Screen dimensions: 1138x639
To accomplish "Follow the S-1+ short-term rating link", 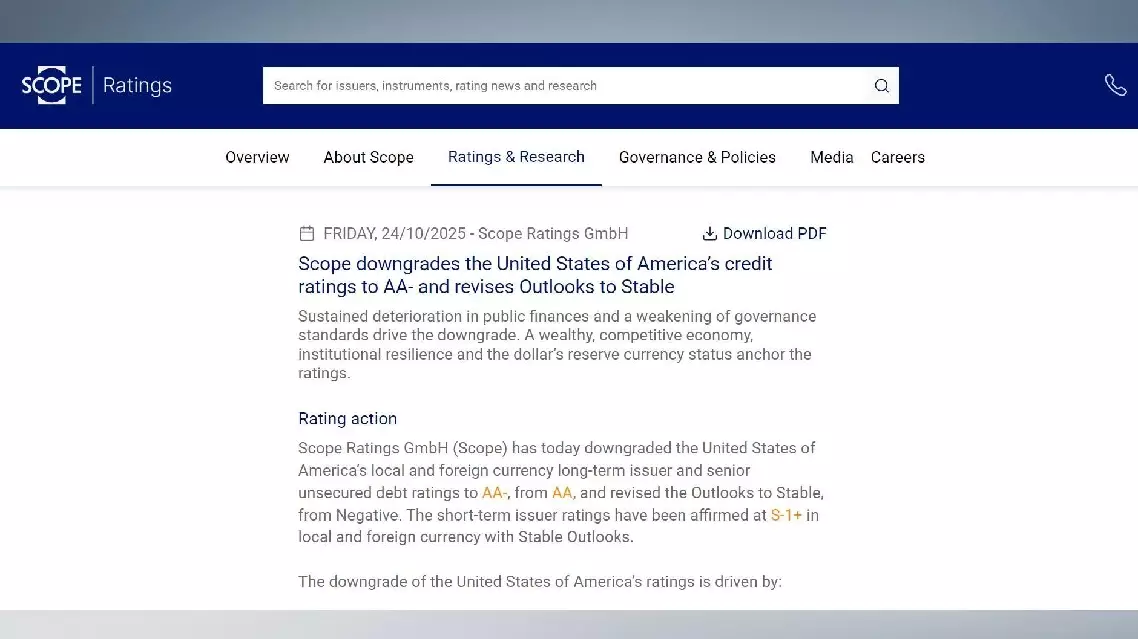I will tap(786, 516).
